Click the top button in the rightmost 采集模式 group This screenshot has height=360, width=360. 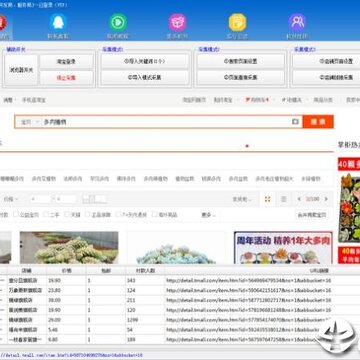[326, 61]
